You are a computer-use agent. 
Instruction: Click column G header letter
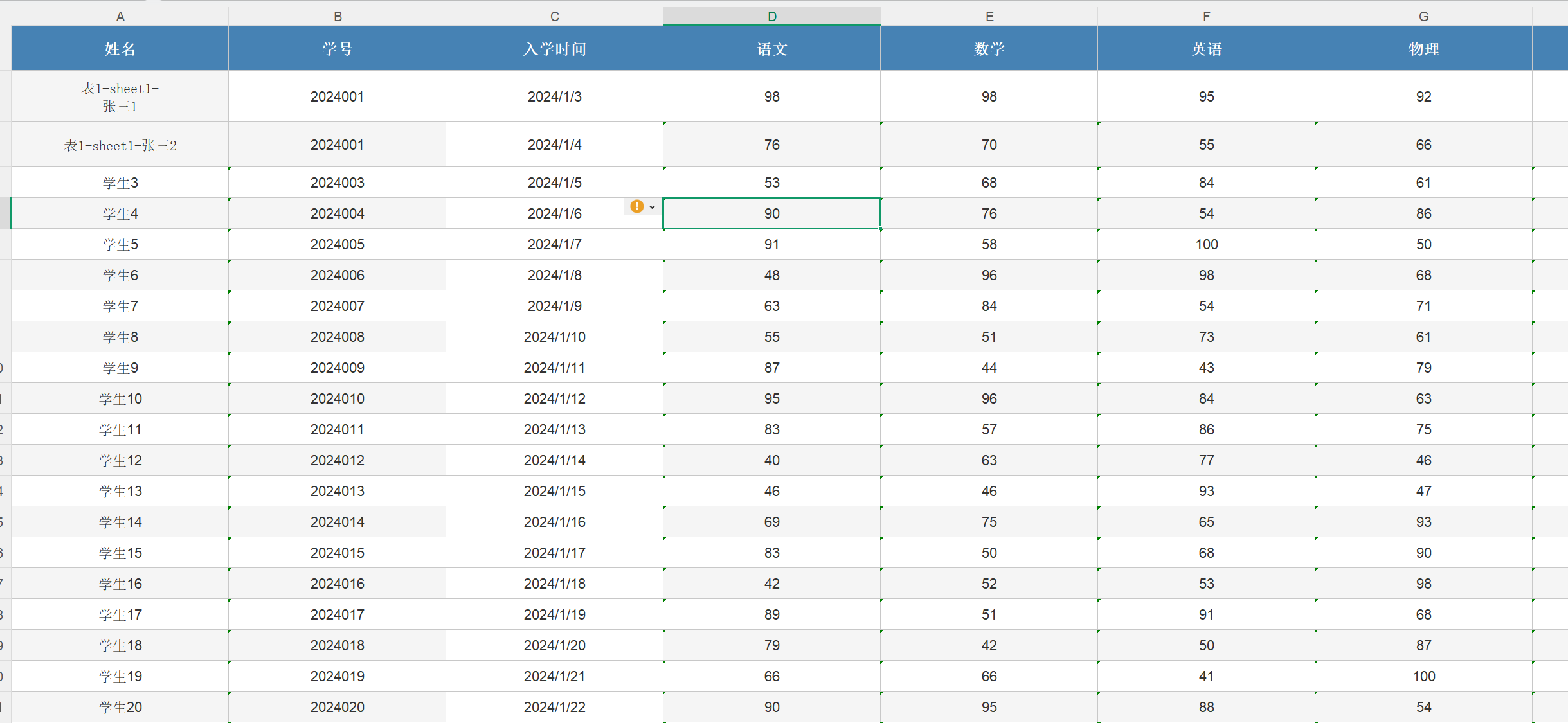(x=1423, y=16)
